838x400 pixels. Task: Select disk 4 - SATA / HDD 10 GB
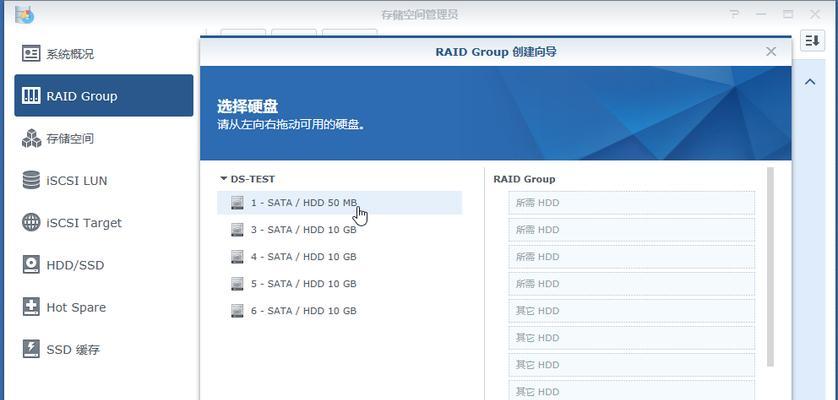(x=339, y=257)
